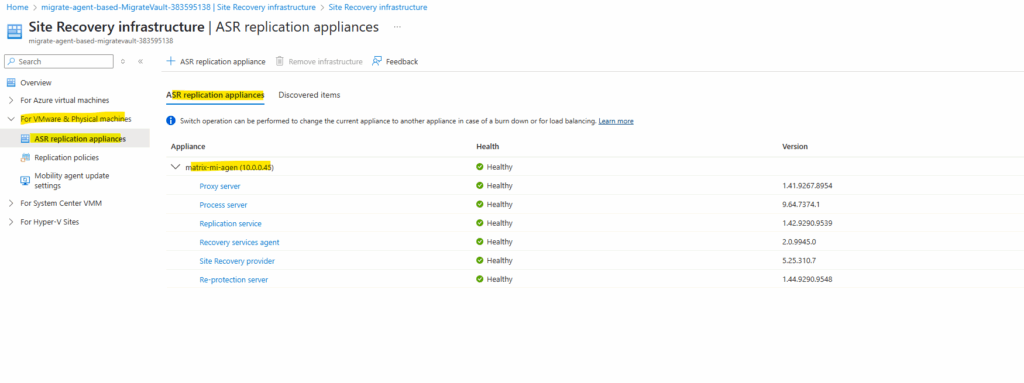Image resolution: width=1024 pixels, height=383 pixels.
Task: Expand For Azure virtual machines chevron
Action: tap(10, 101)
